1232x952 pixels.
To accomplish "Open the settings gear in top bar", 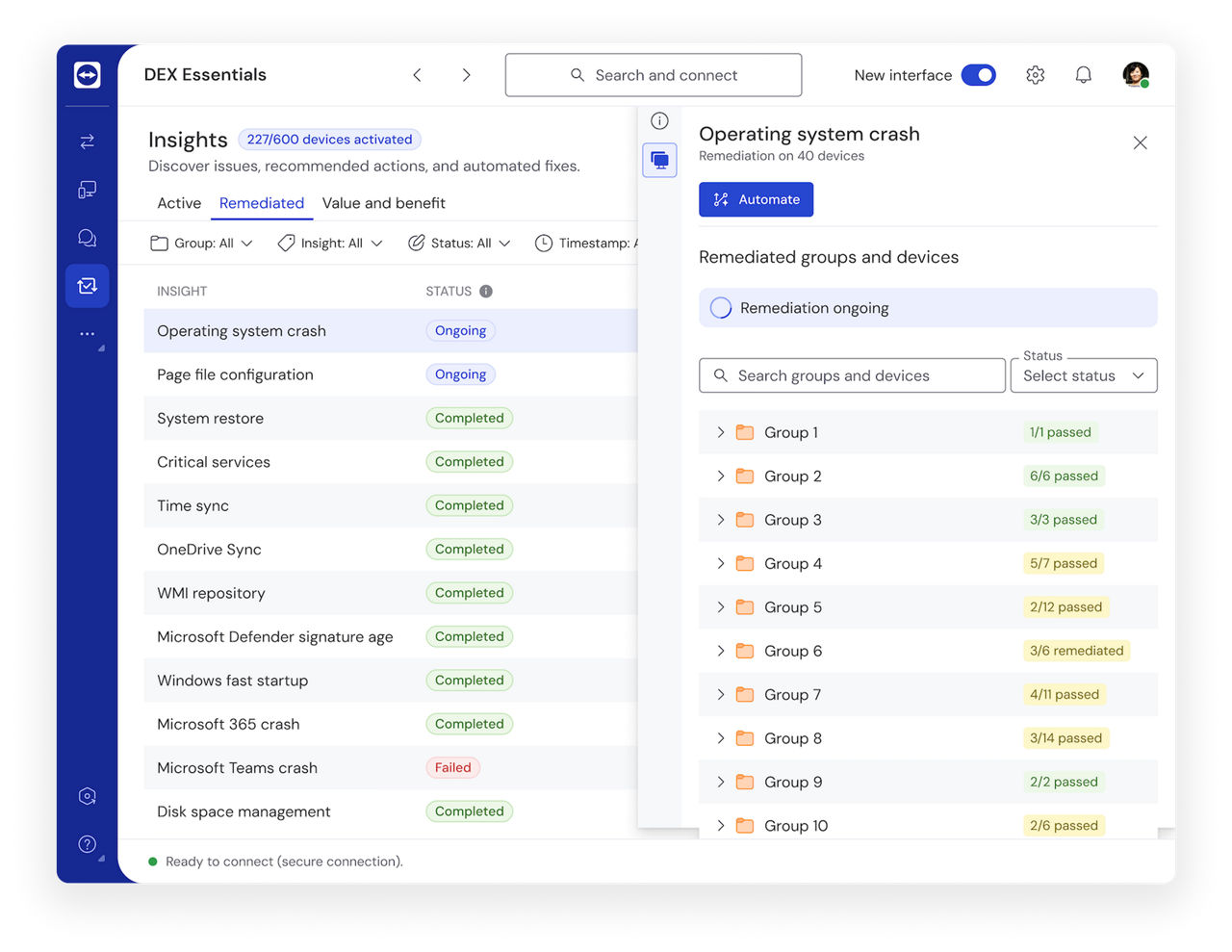I will click(x=1035, y=74).
